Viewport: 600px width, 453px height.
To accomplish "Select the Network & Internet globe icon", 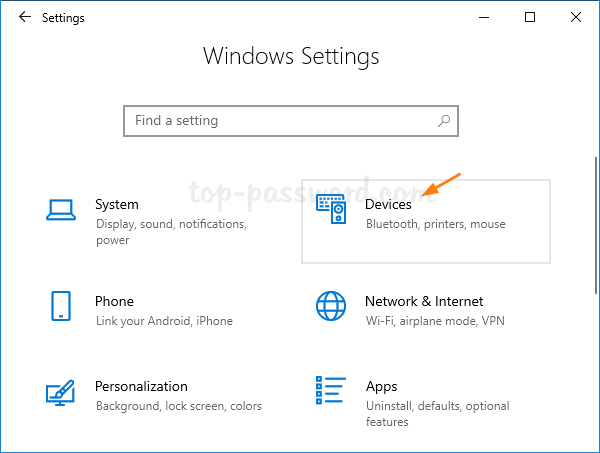I will pos(331,306).
